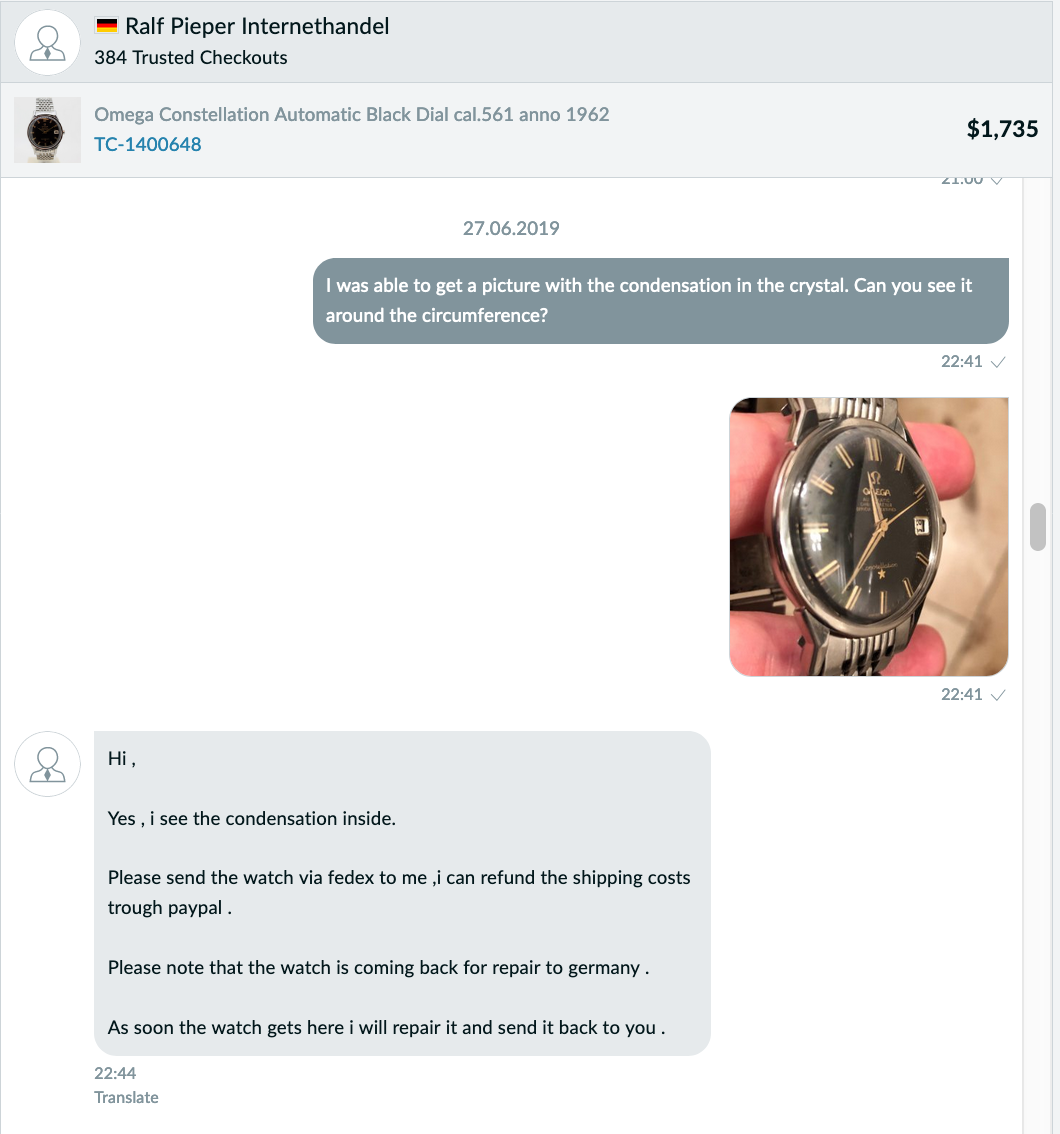1060x1134 pixels.
Task: Open the Omega watch listing thumbnail
Action: [x=48, y=130]
